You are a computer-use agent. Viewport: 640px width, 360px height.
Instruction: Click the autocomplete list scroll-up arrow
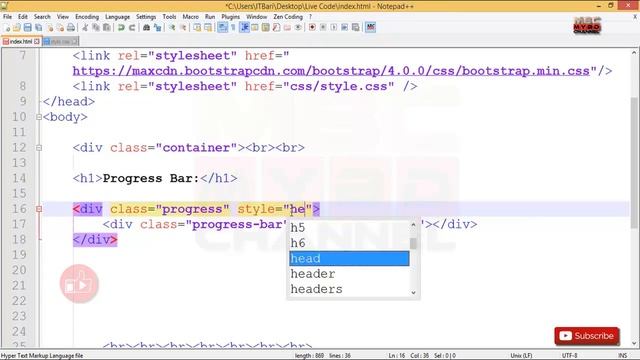(x=413, y=224)
